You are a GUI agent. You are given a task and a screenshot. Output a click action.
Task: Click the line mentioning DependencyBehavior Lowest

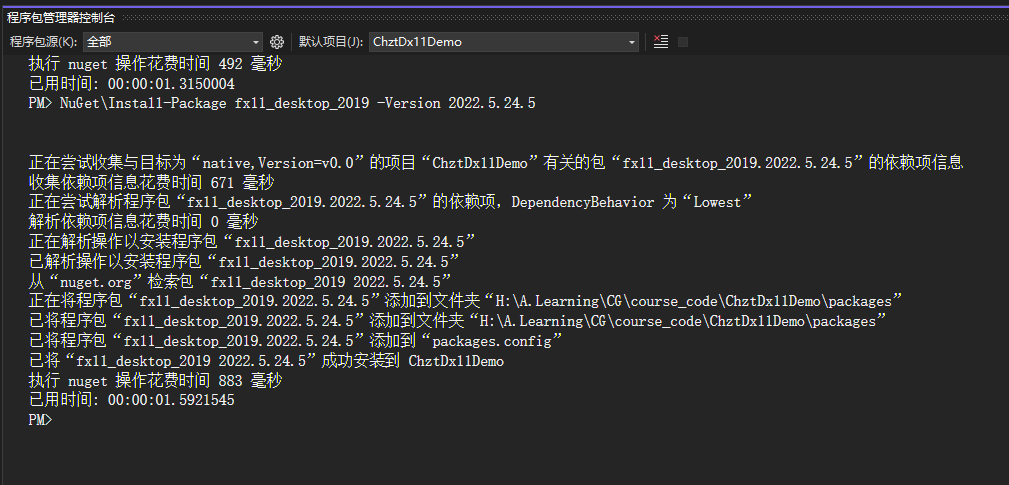coord(390,202)
